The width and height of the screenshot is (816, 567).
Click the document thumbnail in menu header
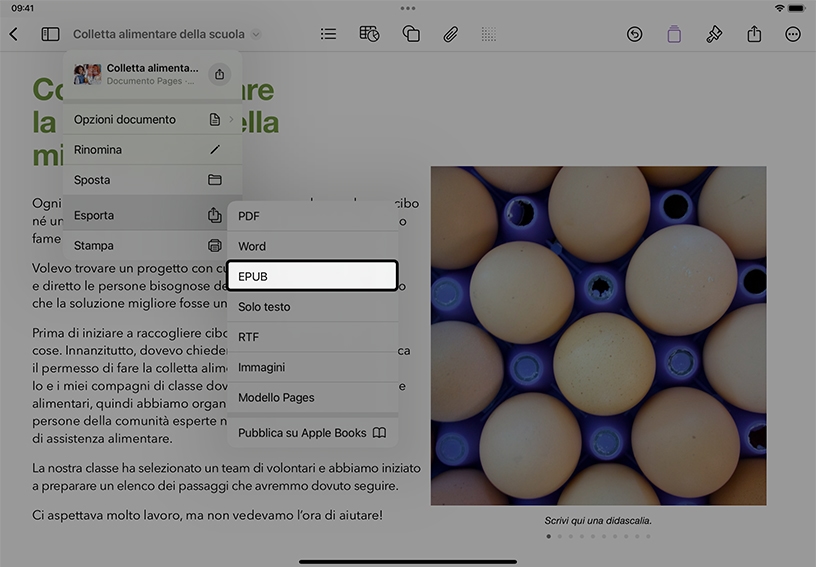tap(87, 74)
